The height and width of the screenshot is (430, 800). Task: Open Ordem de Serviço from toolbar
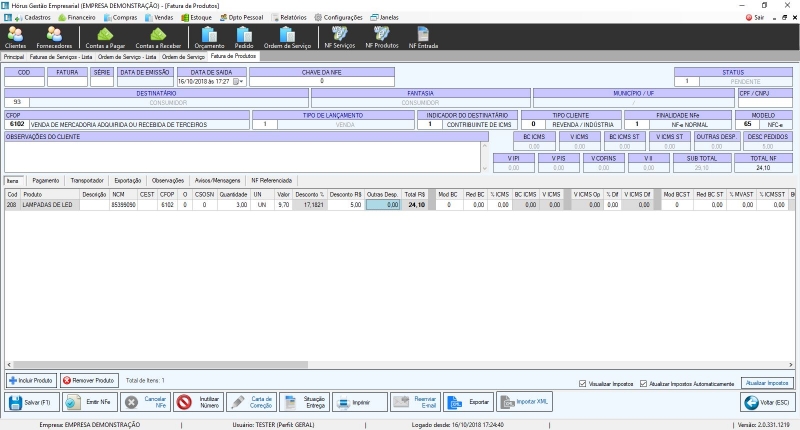[287, 37]
